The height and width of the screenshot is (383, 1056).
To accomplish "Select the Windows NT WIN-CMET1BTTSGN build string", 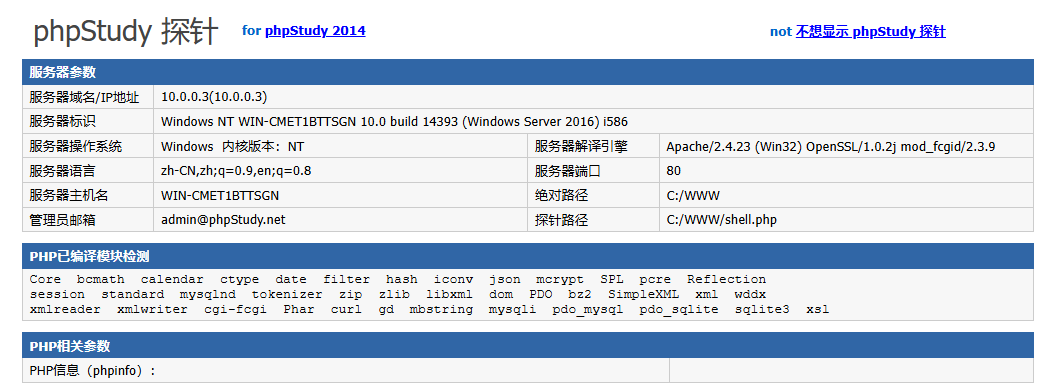I will pos(395,122).
